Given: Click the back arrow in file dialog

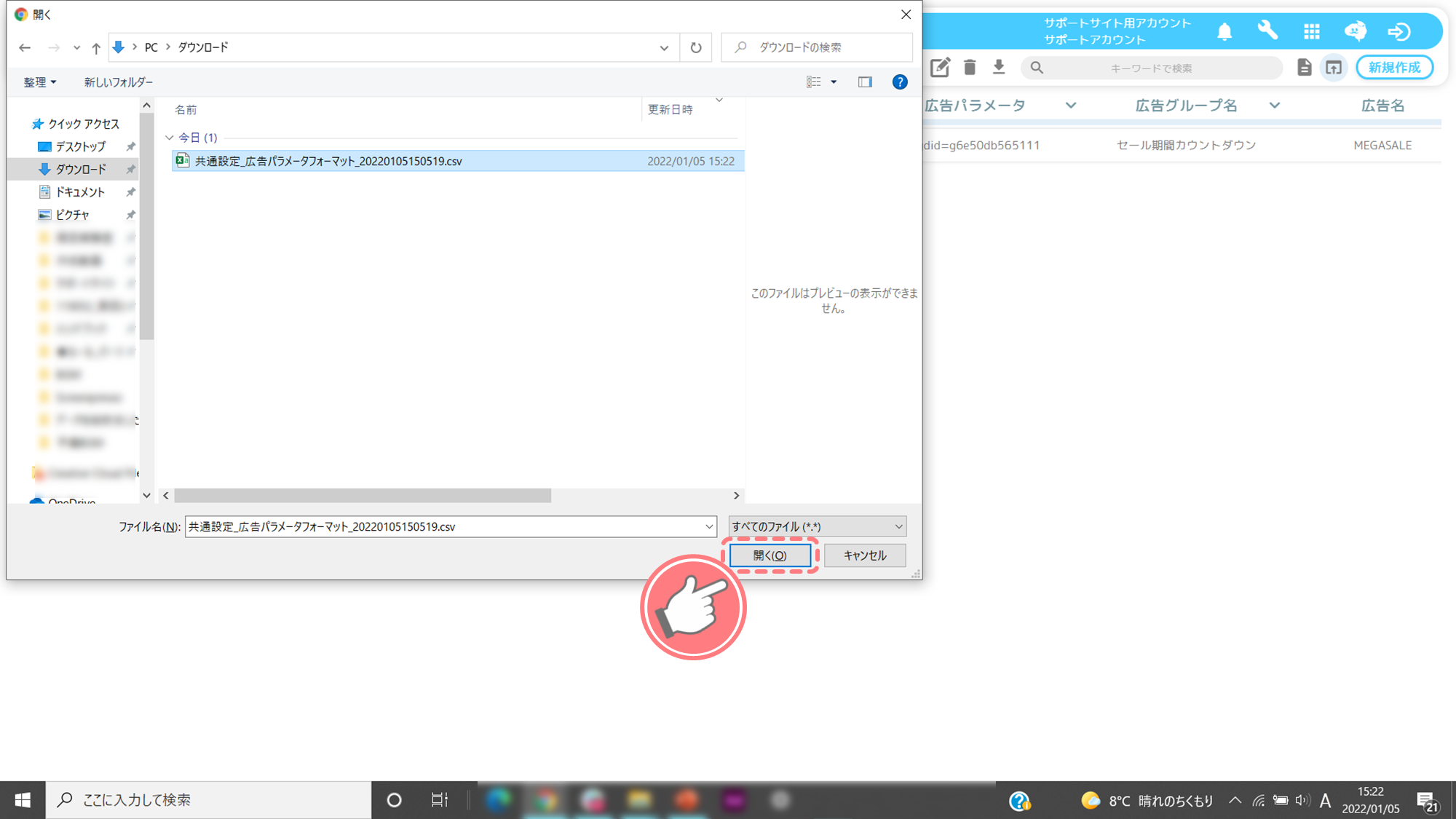Looking at the screenshot, I should point(25,47).
